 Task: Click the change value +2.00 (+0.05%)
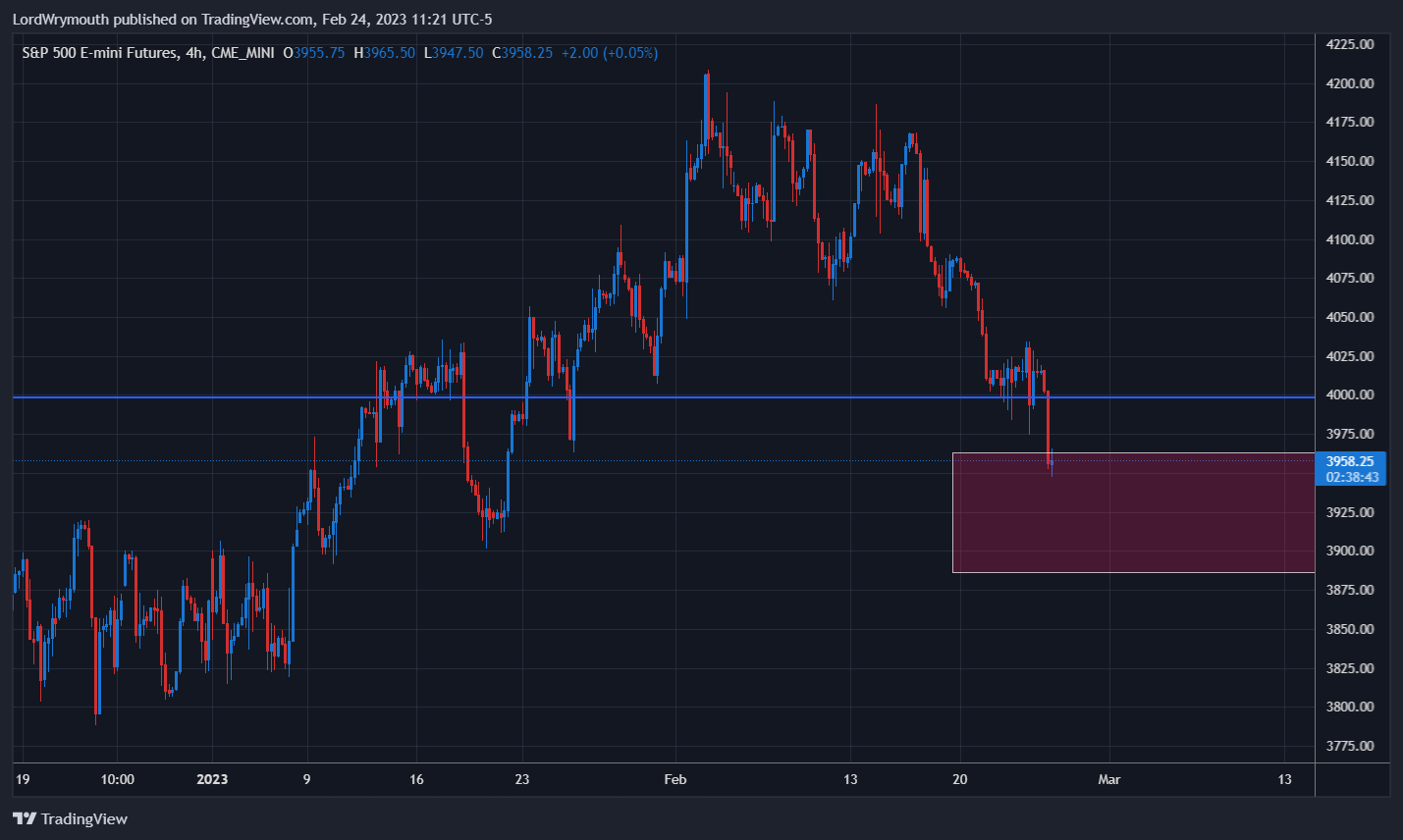coord(610,53)
